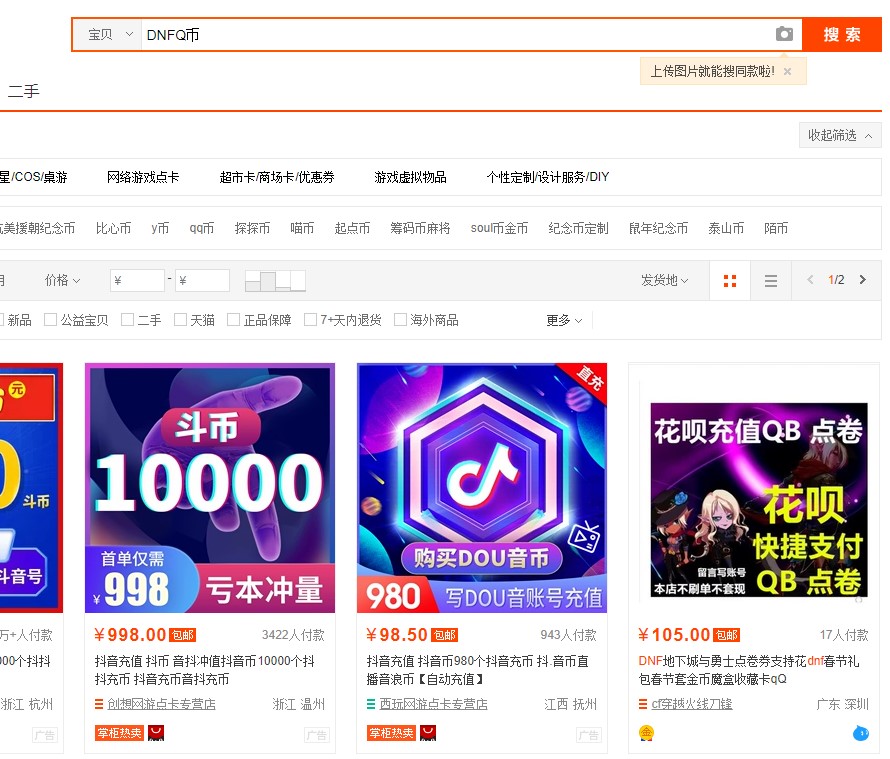Go to previous results page arrow

tap(810, 279)
